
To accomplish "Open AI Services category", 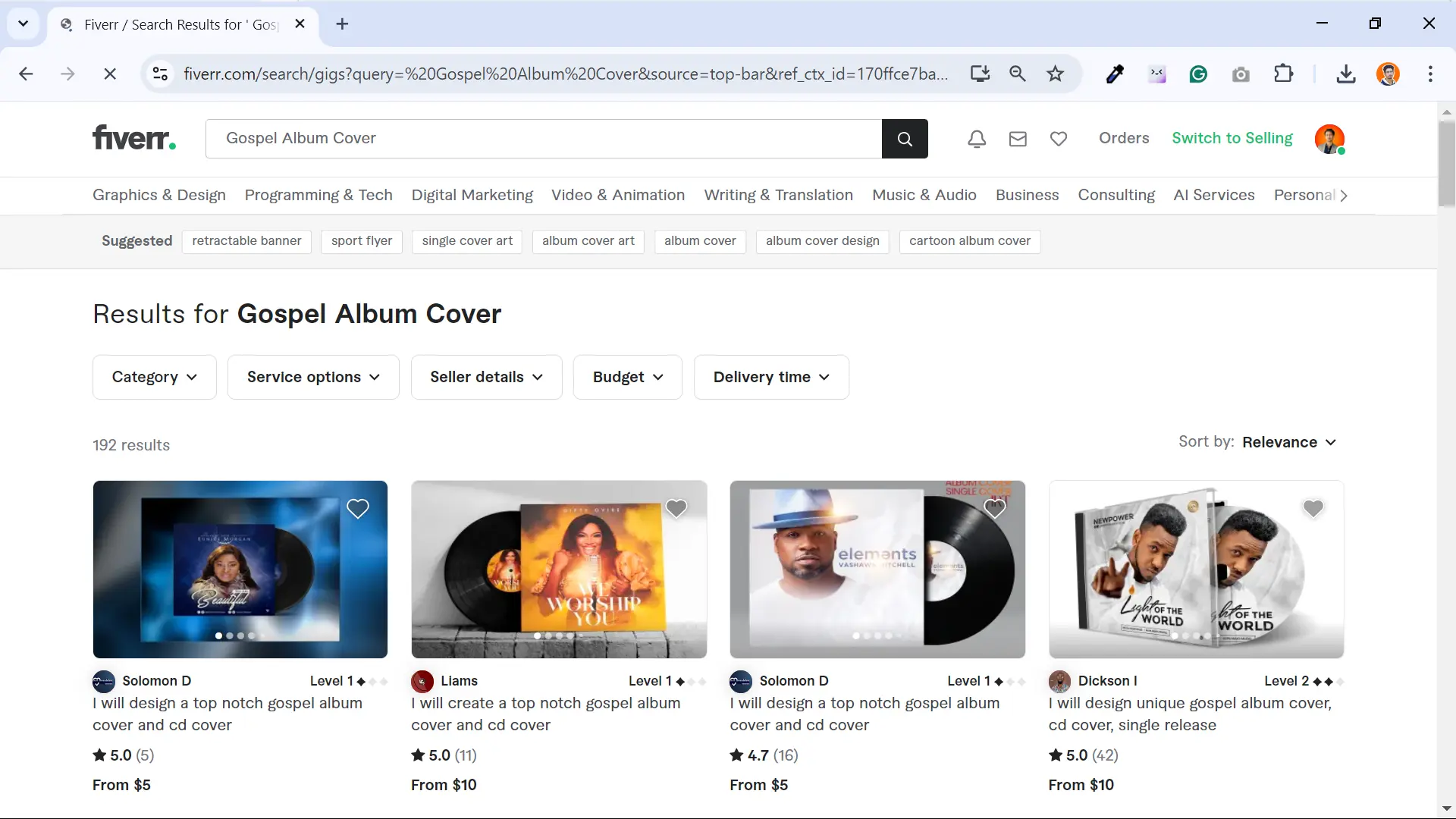I will click(x=1214, y=195).
